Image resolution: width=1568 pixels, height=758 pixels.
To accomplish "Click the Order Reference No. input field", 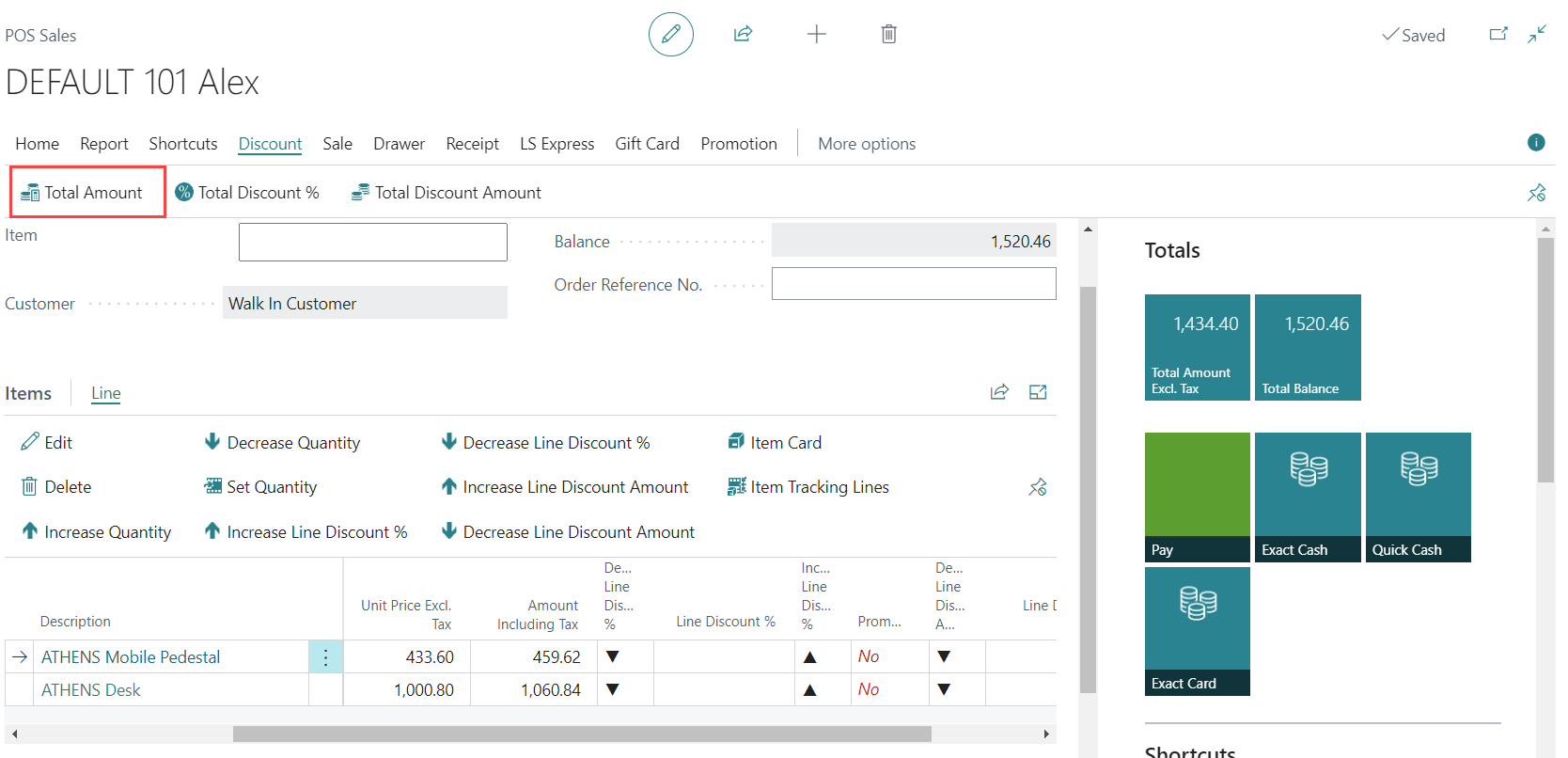I will 913,284.
